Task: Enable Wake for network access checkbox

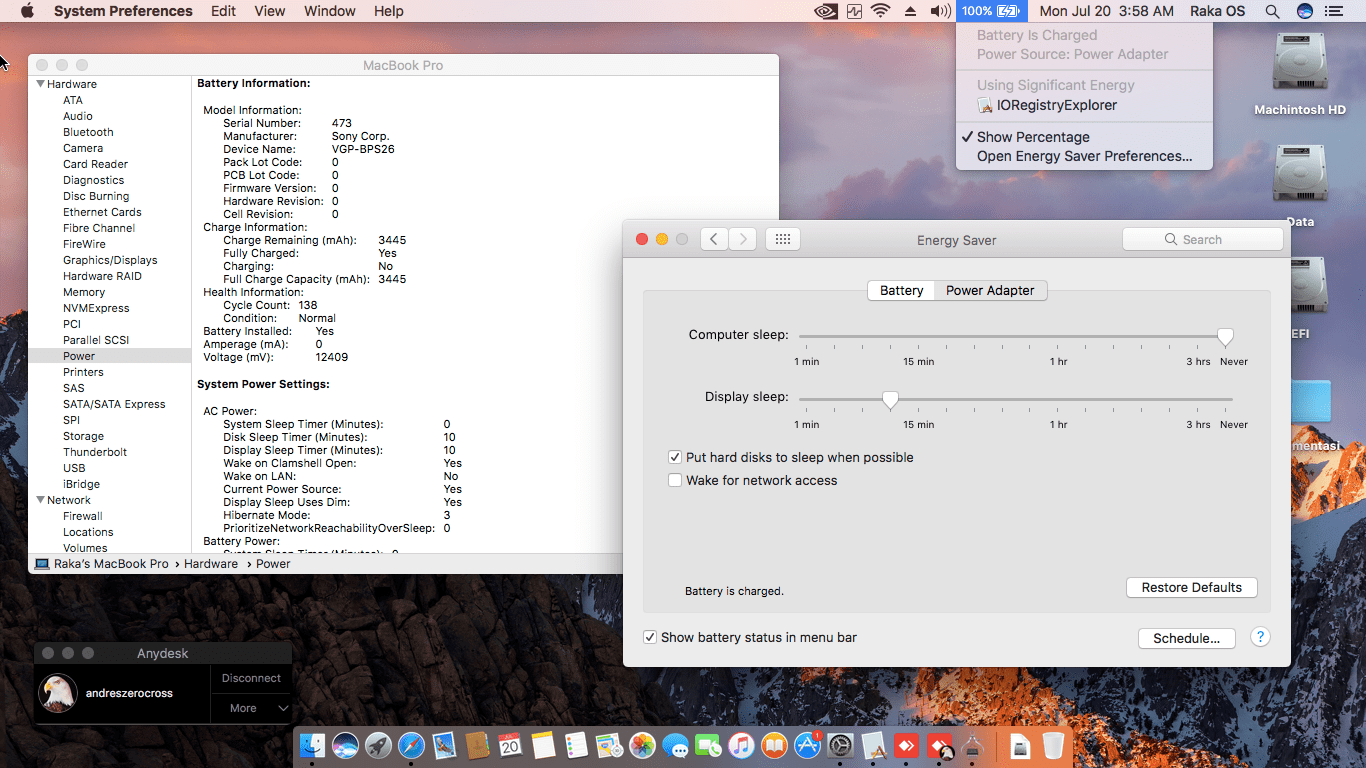Action: (675, 480)
